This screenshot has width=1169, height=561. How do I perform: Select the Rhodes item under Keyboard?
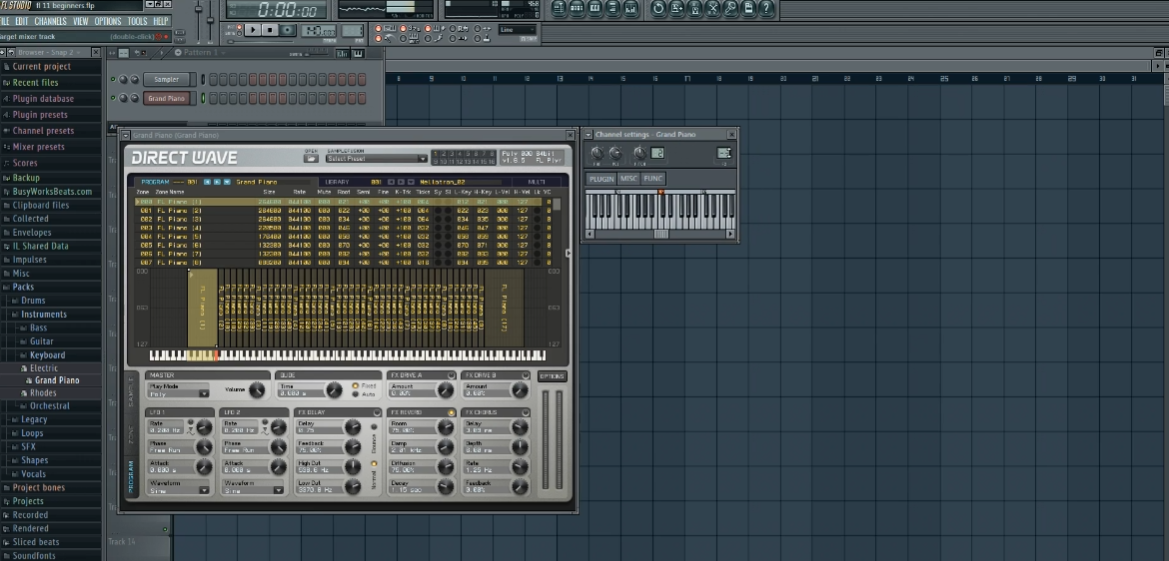pyautogui.click(x=42, y=393)
